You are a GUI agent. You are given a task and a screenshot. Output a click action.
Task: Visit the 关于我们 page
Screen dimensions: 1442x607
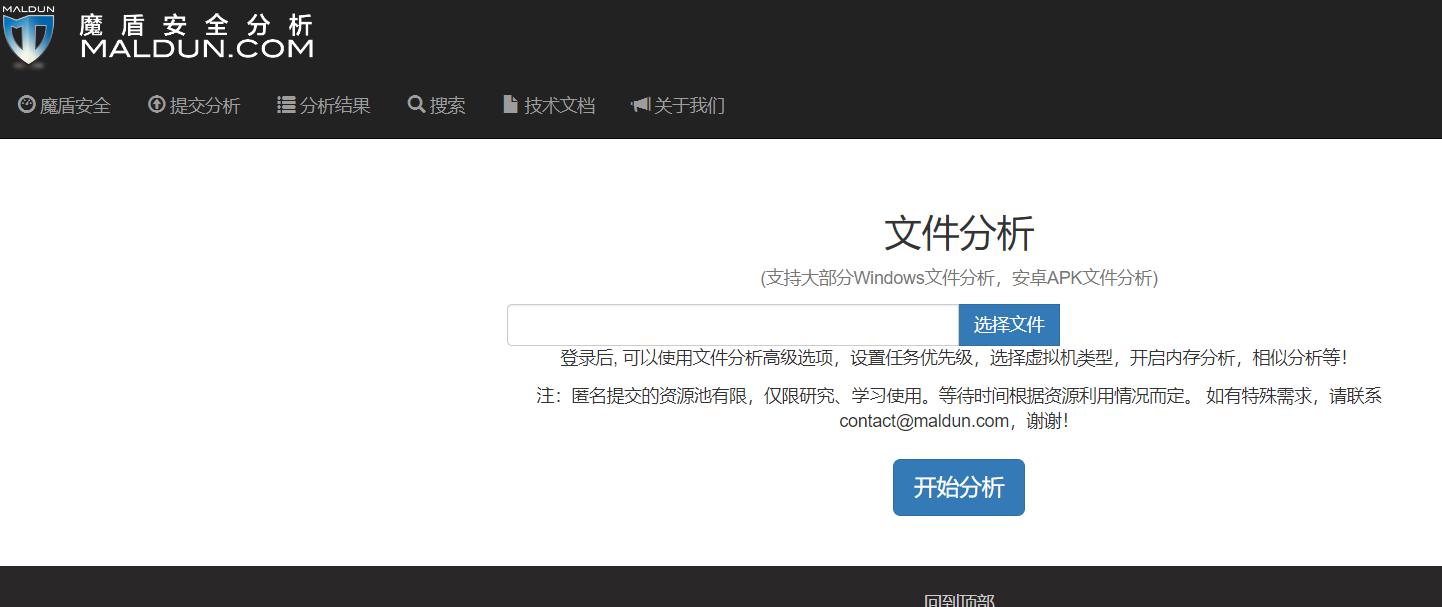pos(687,106)
